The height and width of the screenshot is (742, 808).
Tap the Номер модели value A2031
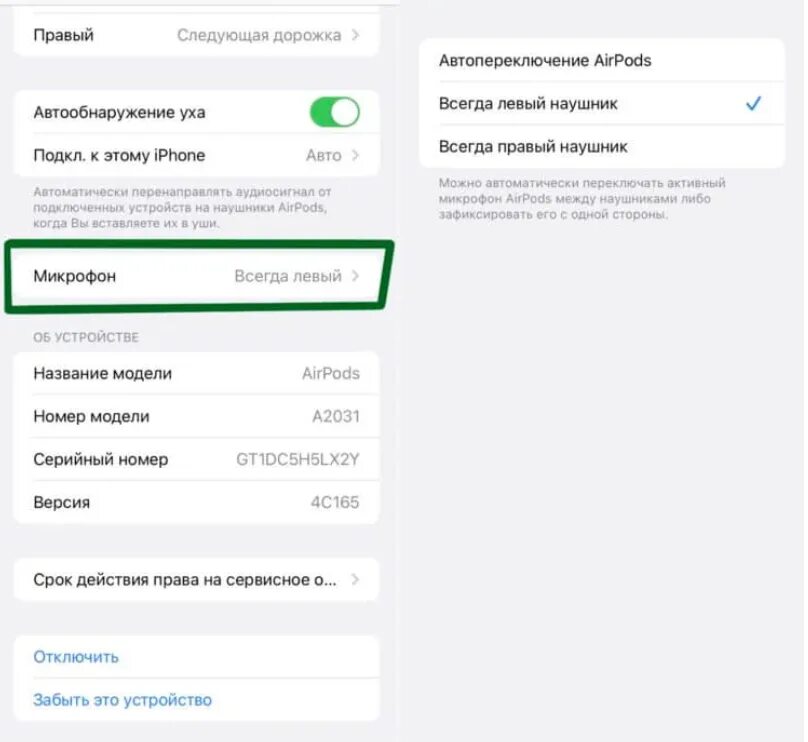point(335,416)
